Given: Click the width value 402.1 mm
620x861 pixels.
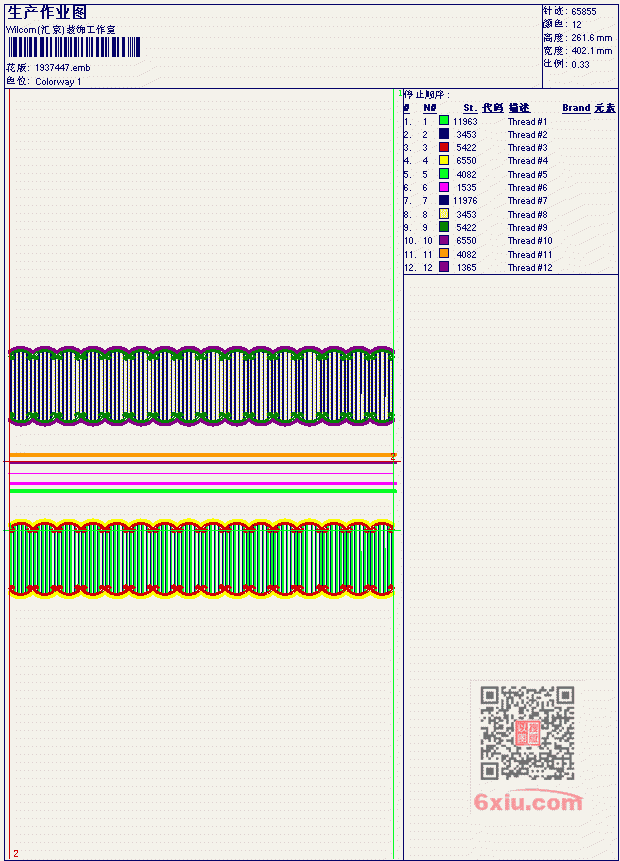Looking at the screenshot, I should [x=591, y=51].
